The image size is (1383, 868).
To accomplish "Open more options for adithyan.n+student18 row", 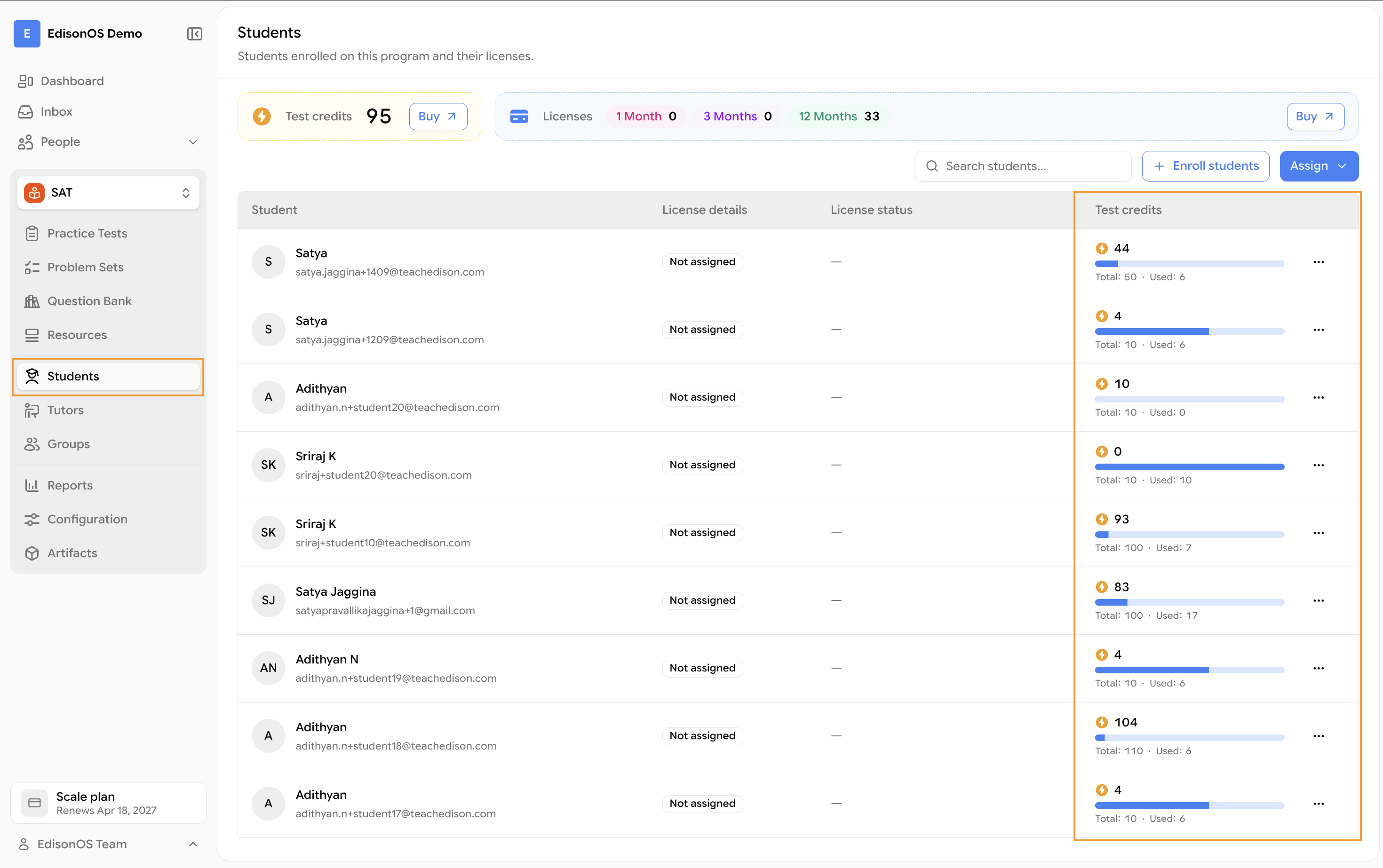I will [x=1318, y=736].
